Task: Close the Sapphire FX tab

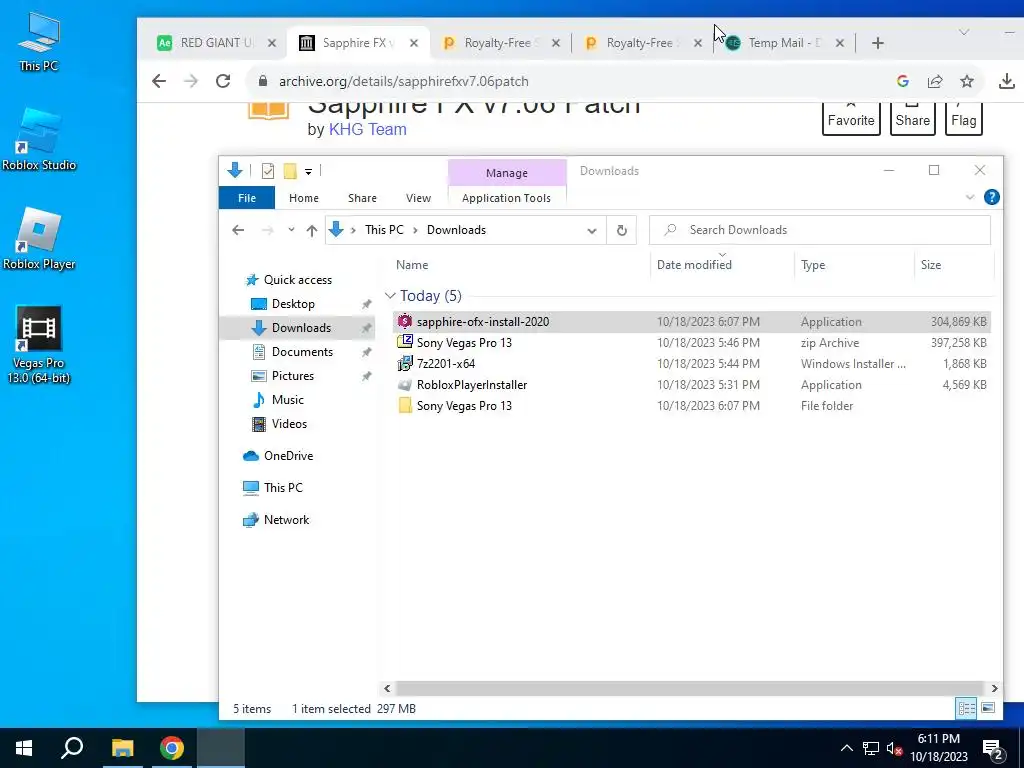Action: tap(414, 43)
